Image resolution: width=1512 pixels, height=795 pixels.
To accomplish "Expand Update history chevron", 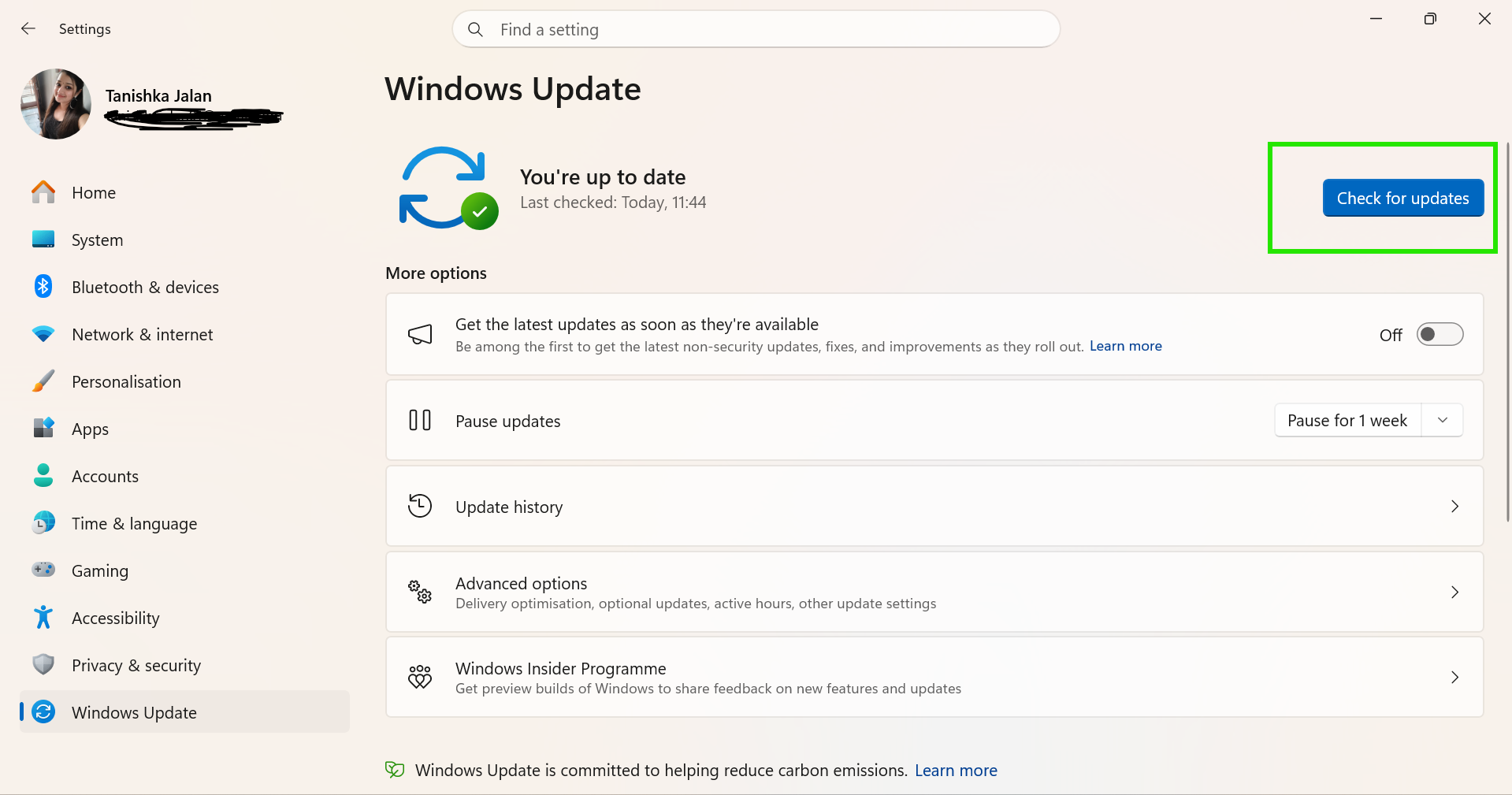I will tap(1454, 506).
